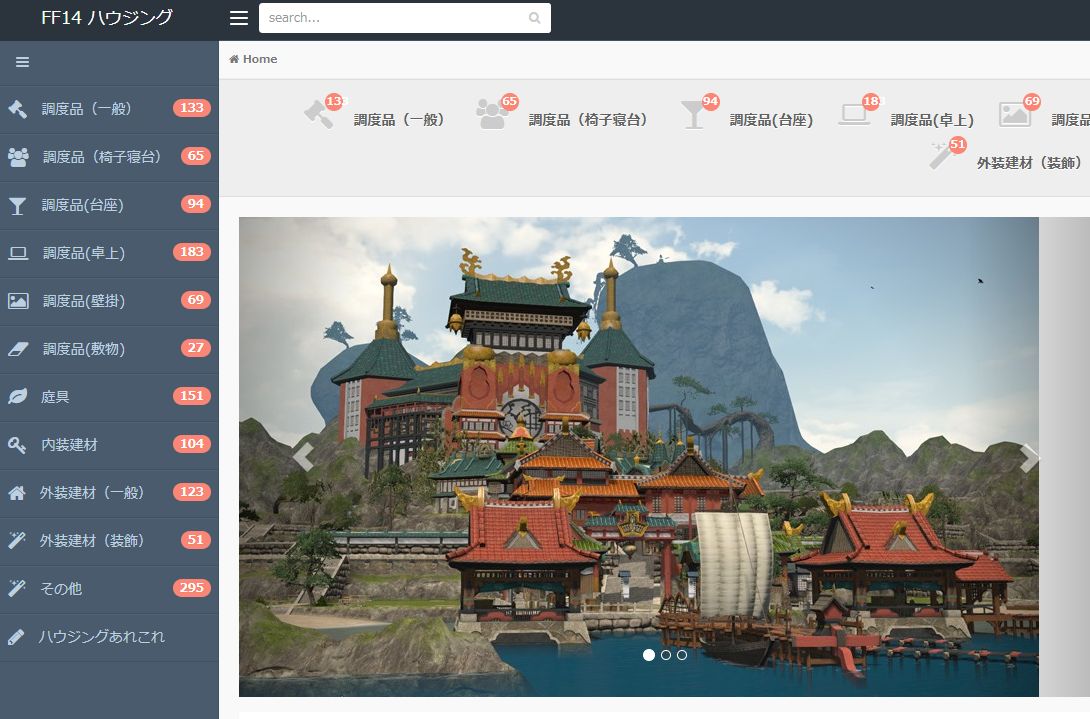Select the first carousel indicator dot

coord(649,655)
